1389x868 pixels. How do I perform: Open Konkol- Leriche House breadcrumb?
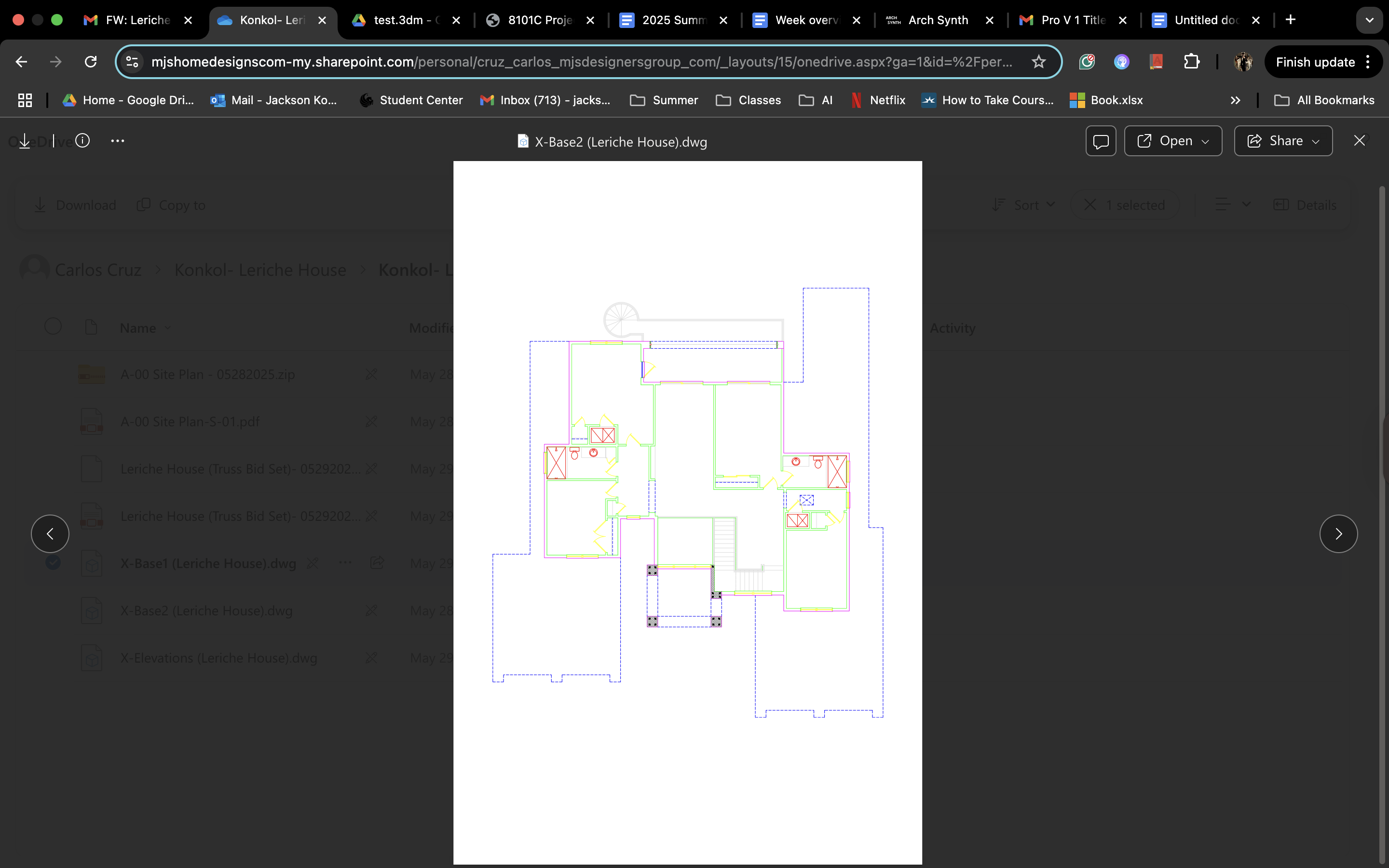click(260, 270)
